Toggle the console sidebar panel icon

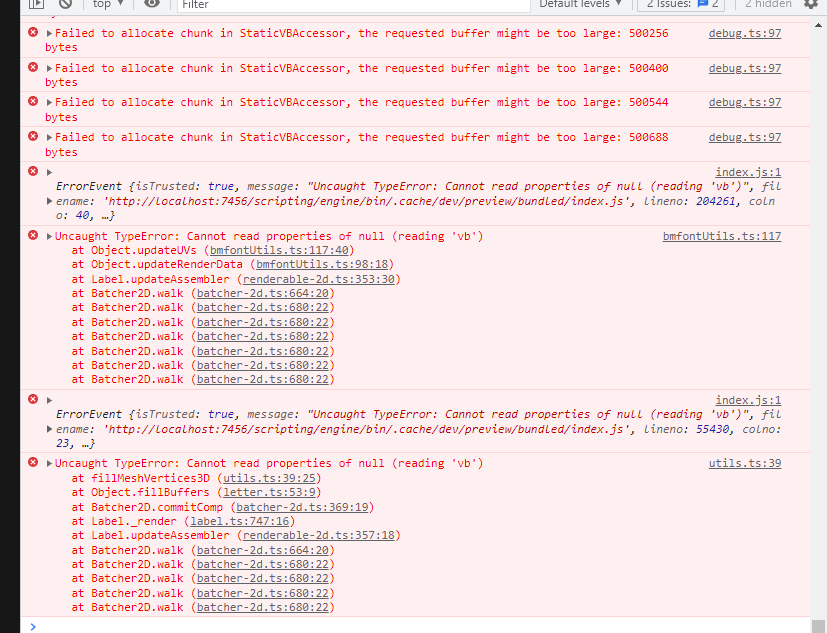[x=36, y=4]
